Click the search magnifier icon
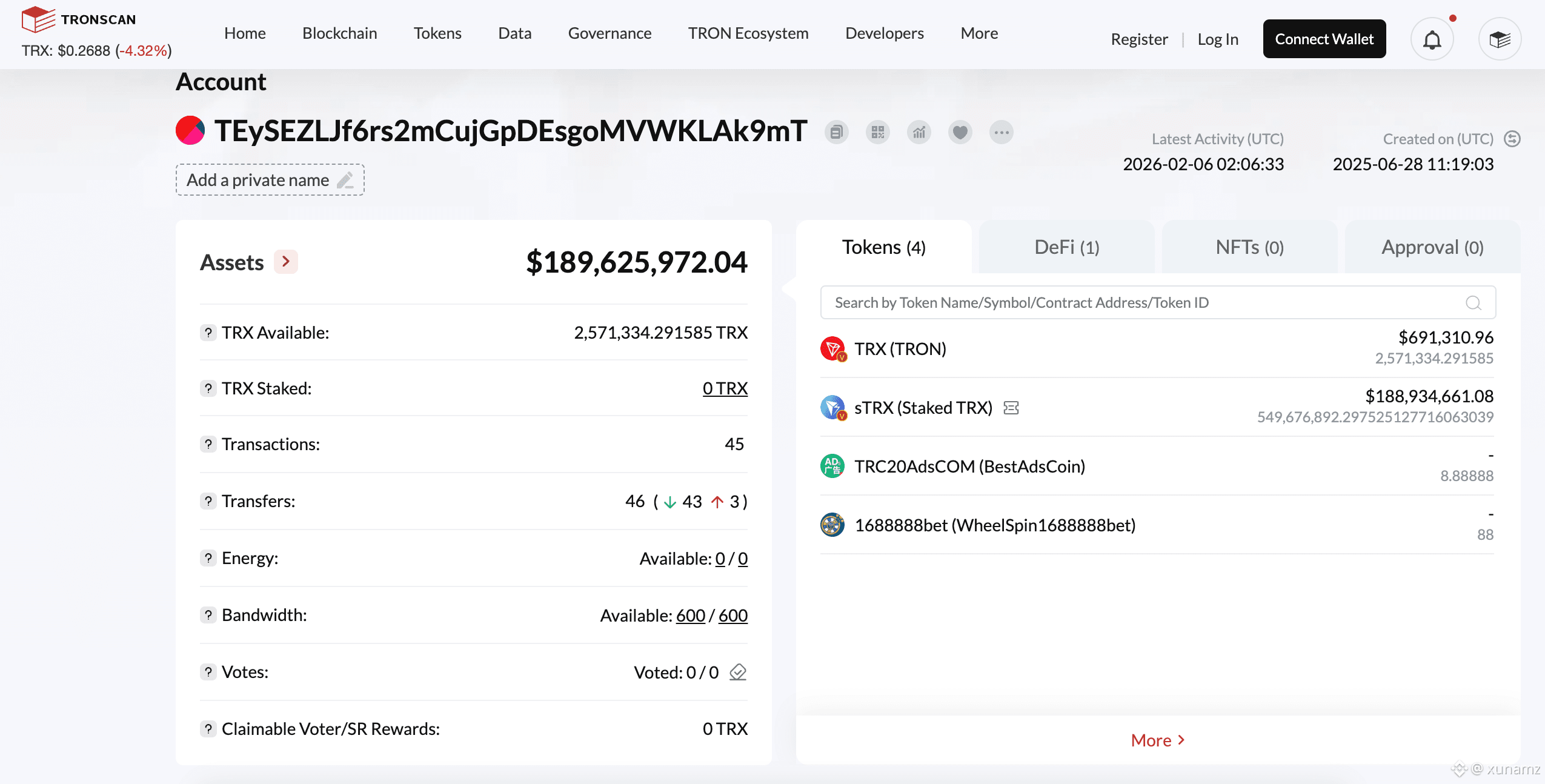1545x784 pixels. click(1473, 303)
